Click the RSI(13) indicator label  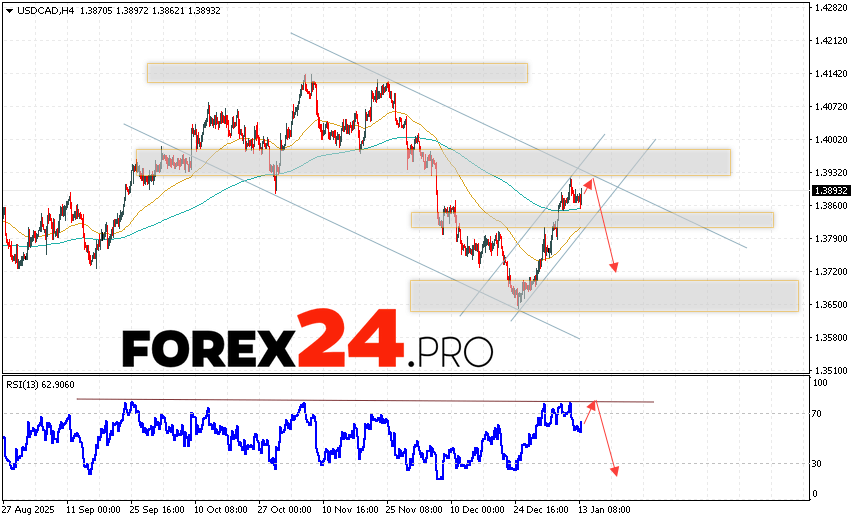[x=40, y=382]
